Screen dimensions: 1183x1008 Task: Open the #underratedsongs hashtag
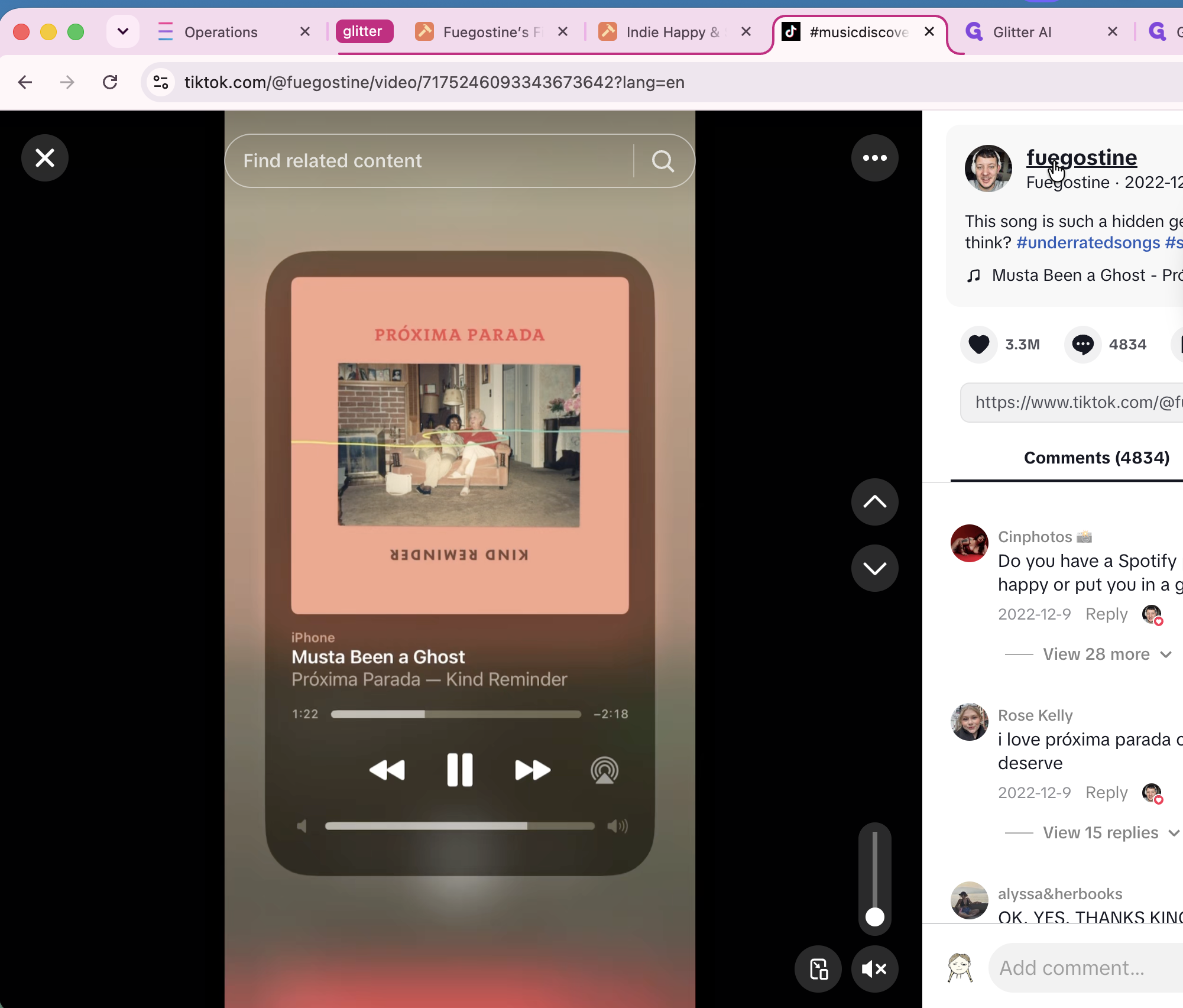click(1088, 242)
